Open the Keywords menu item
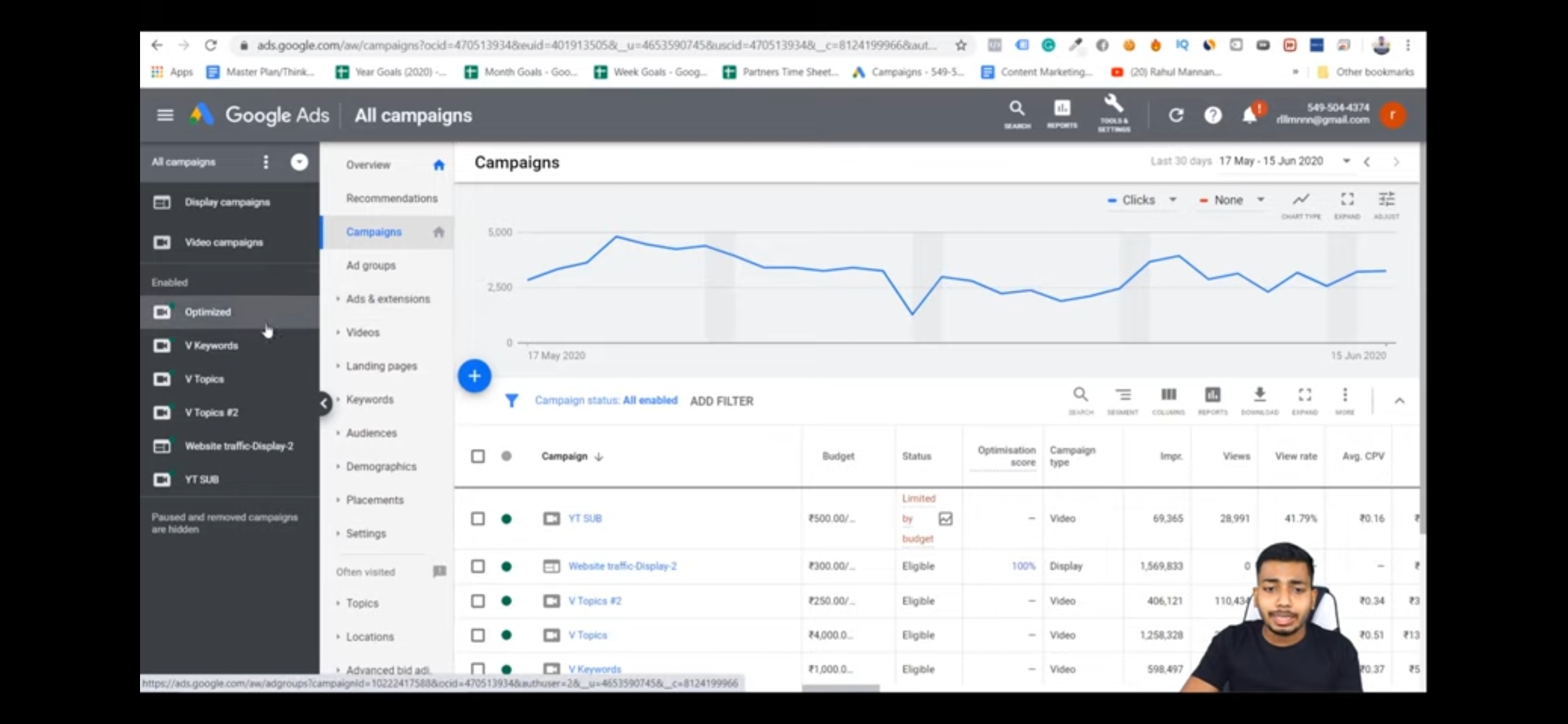The width and height of the screenshot is (1568, 724). 370,399
